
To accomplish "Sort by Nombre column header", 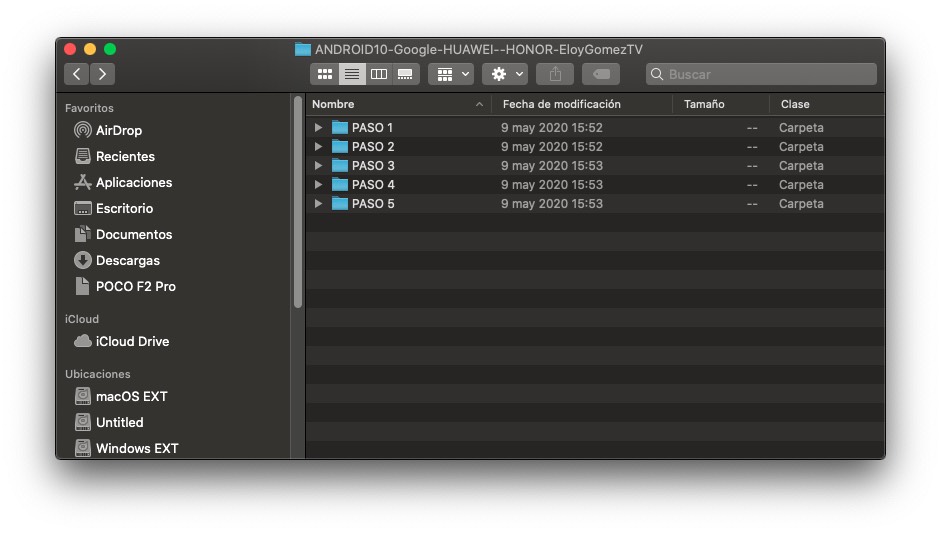I will point(397,104).
